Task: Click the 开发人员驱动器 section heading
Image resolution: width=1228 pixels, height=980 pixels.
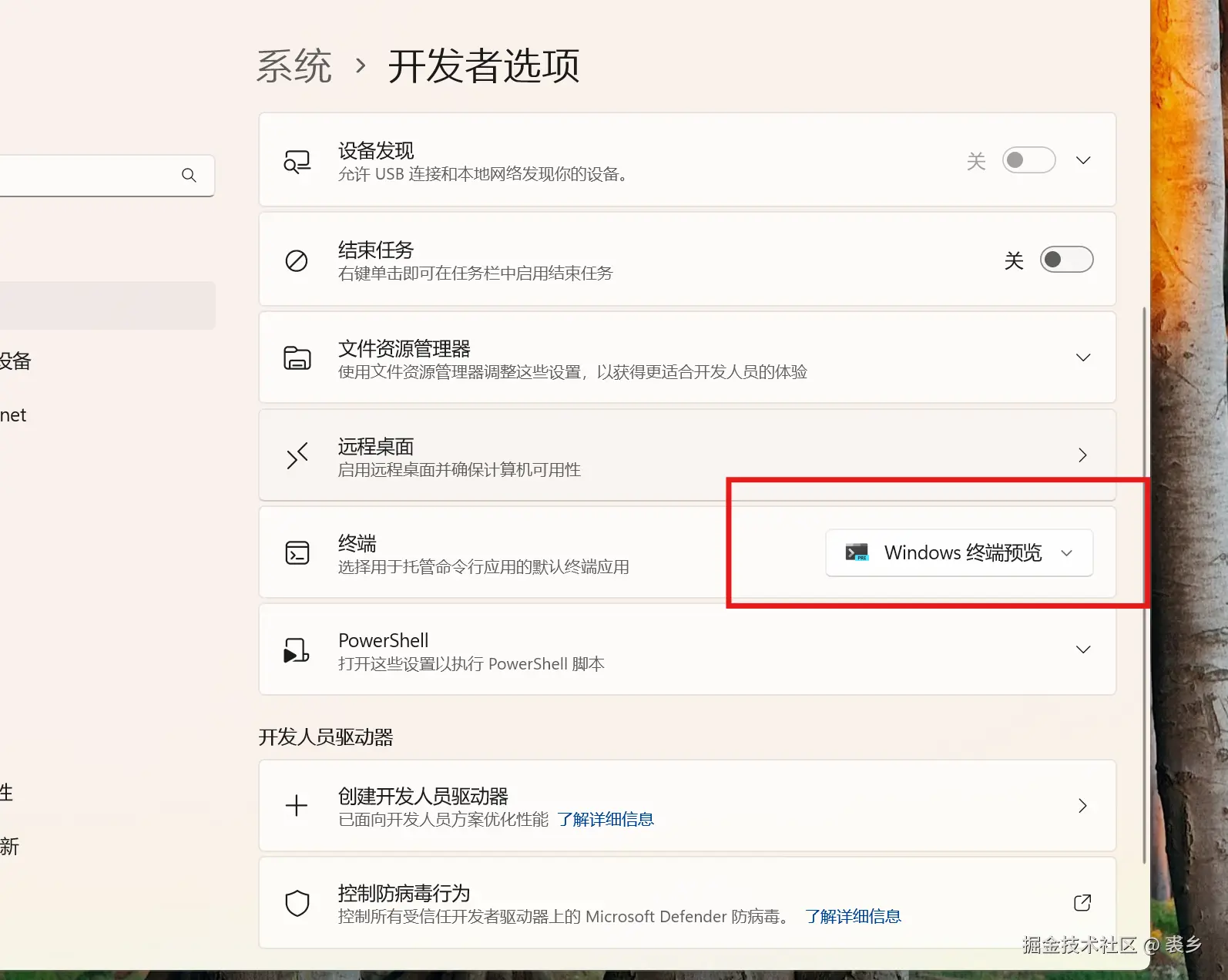Action: tap(326, 737)
